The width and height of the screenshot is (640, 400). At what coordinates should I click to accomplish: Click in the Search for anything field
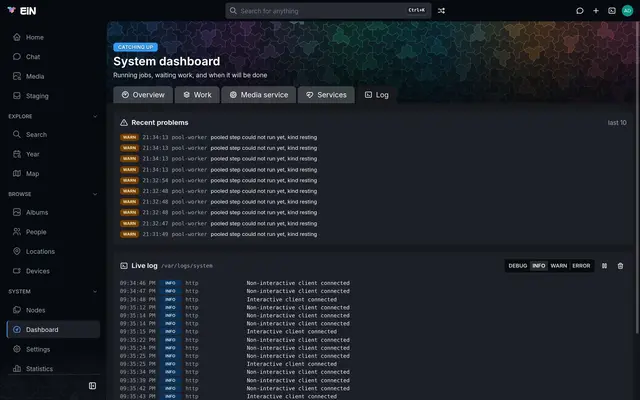tap(328, 11)
